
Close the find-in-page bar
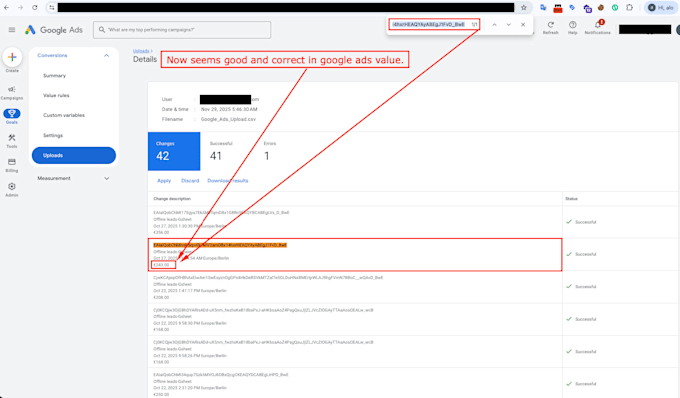[x=523, y=25]
